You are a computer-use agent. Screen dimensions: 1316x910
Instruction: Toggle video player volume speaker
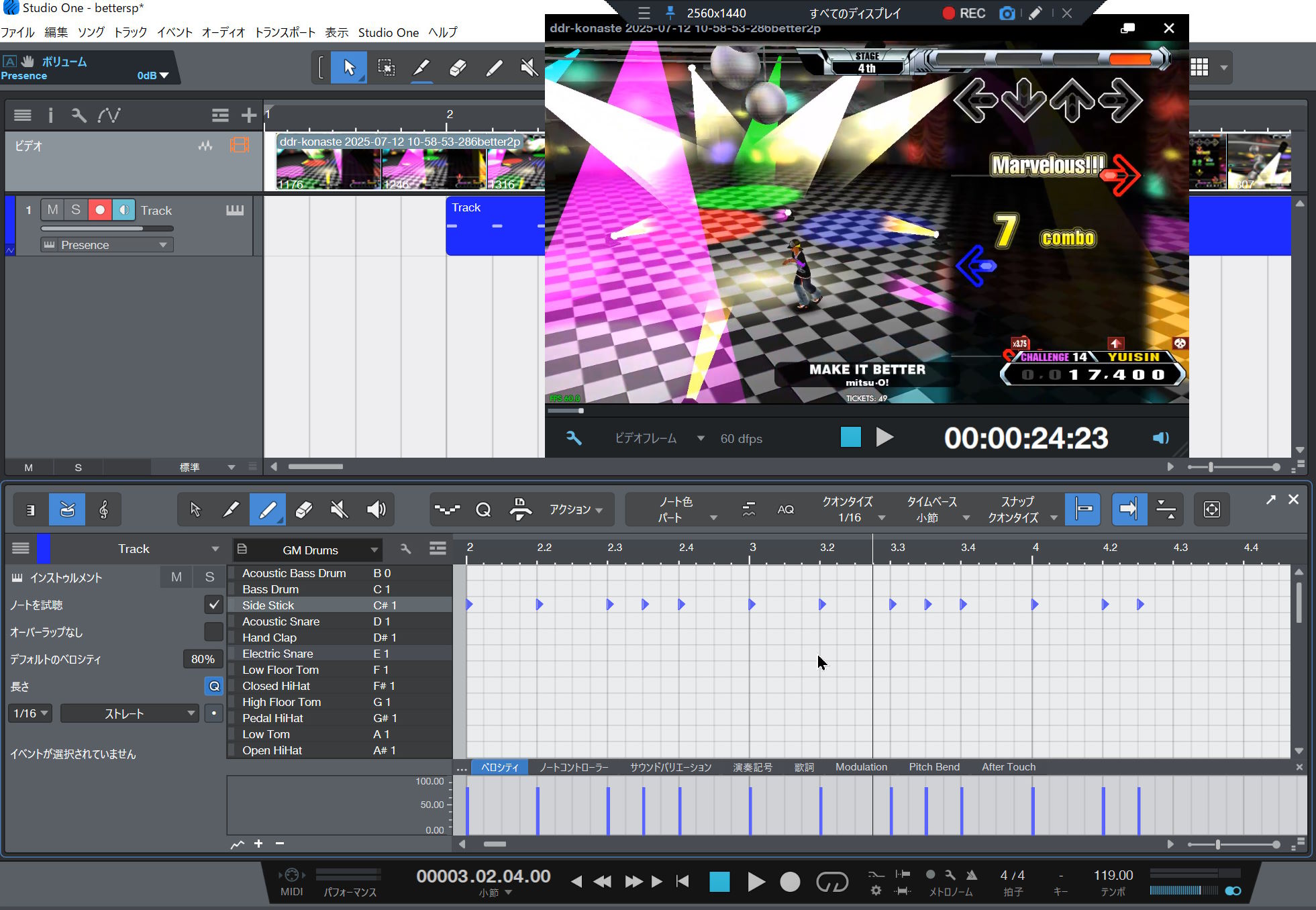[x=1160, y=438]
